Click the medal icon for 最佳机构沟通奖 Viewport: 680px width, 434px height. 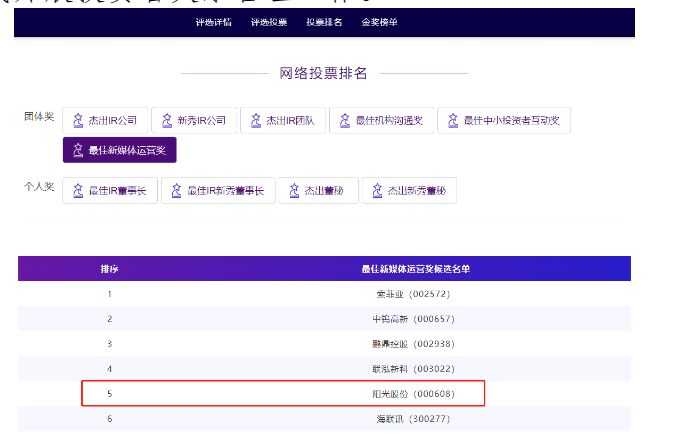(344, 121)
